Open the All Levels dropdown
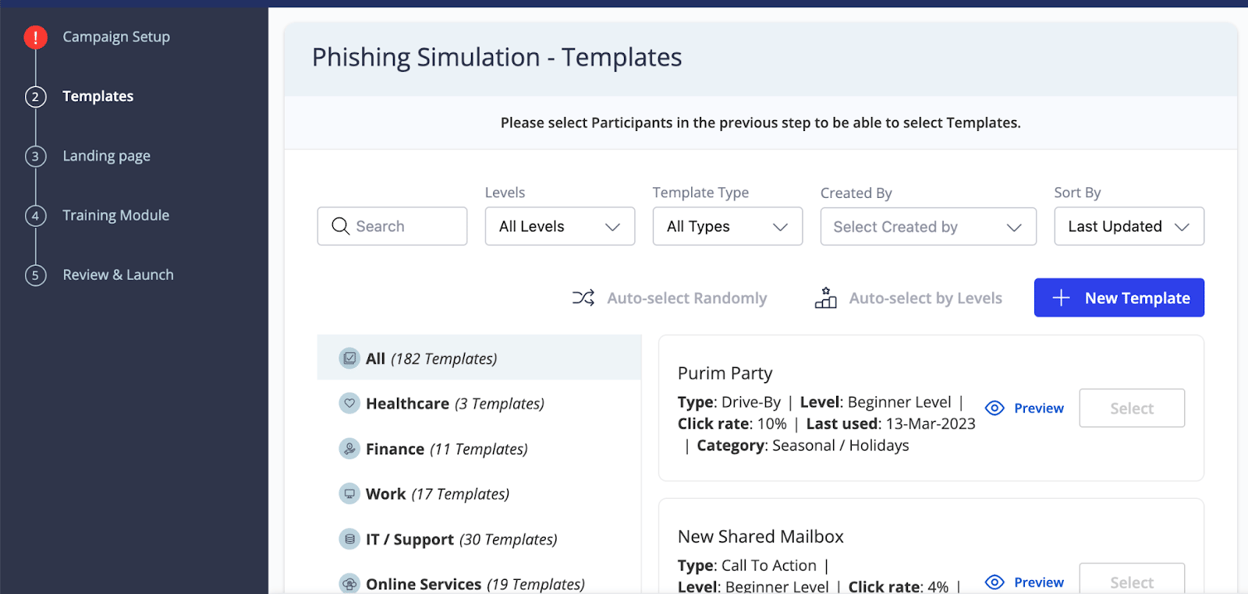 pyautogui.click(x=559, y=227)
